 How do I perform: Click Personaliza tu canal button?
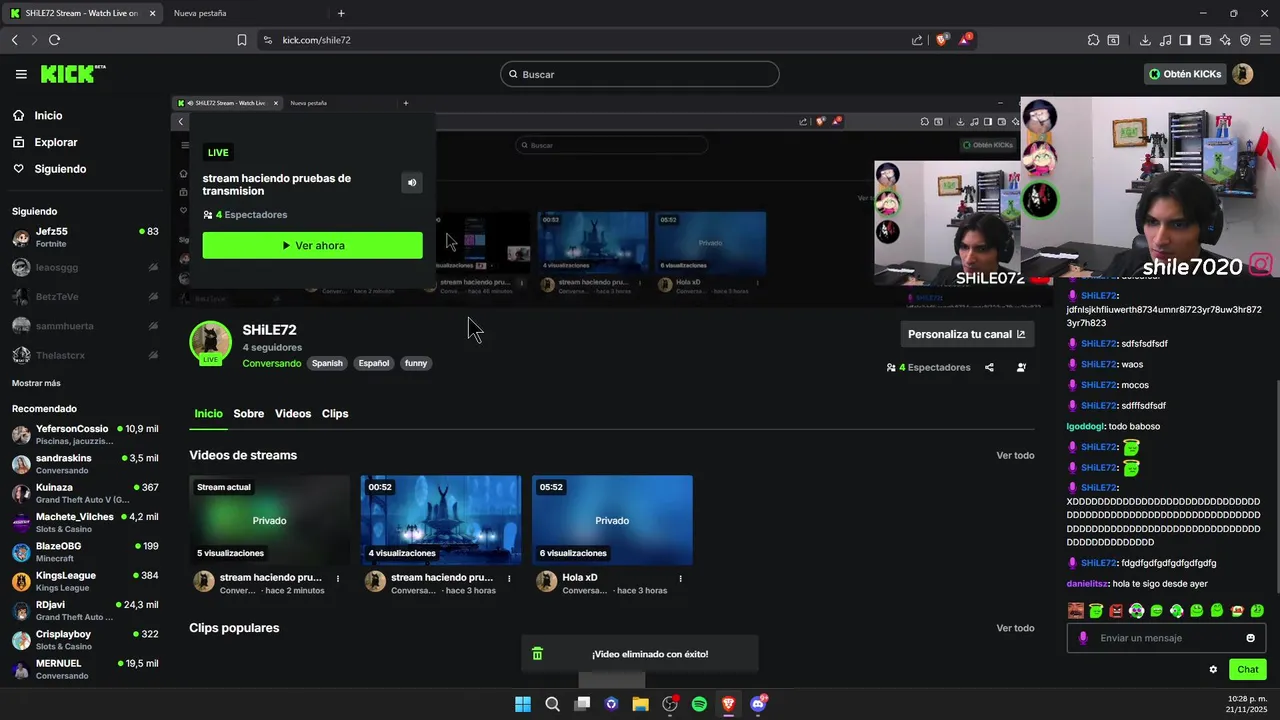[x=967, y=334]
